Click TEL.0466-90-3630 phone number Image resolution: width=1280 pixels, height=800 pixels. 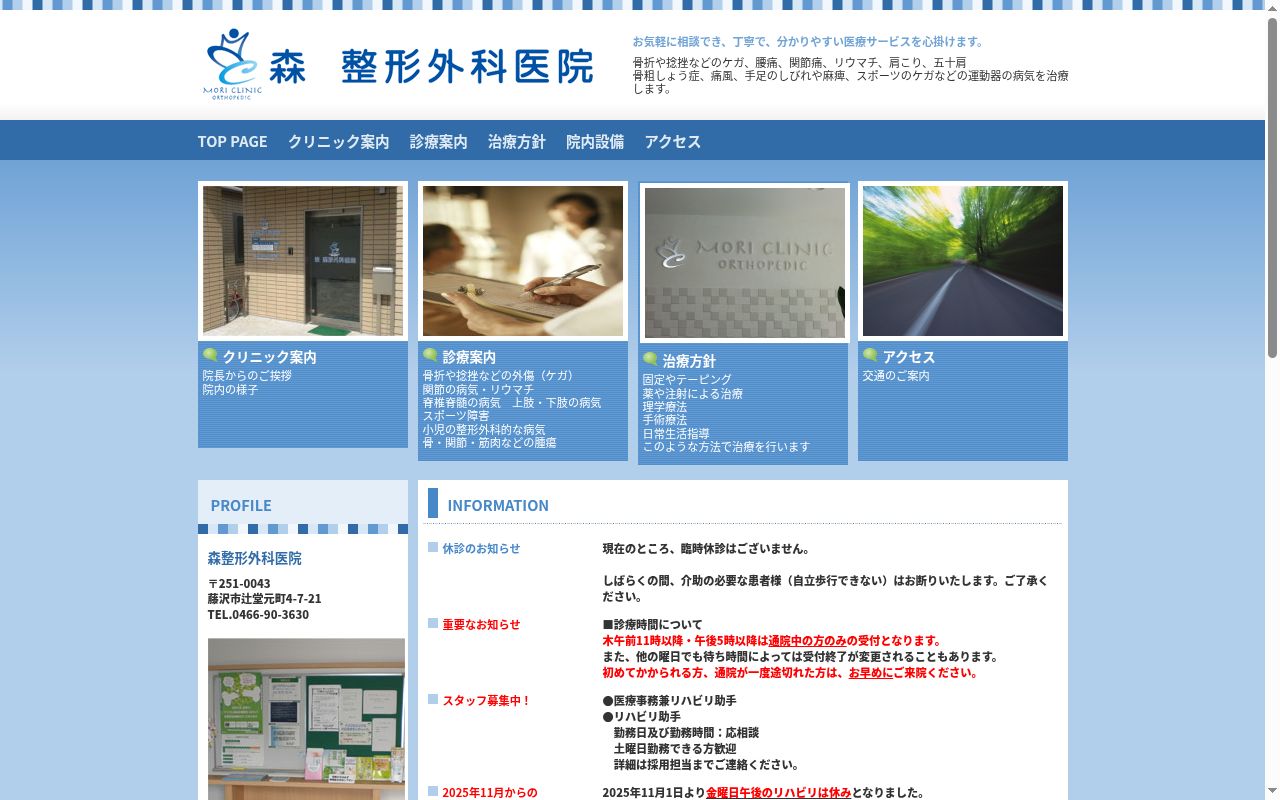pyautogui.click(x=258, y=614)
